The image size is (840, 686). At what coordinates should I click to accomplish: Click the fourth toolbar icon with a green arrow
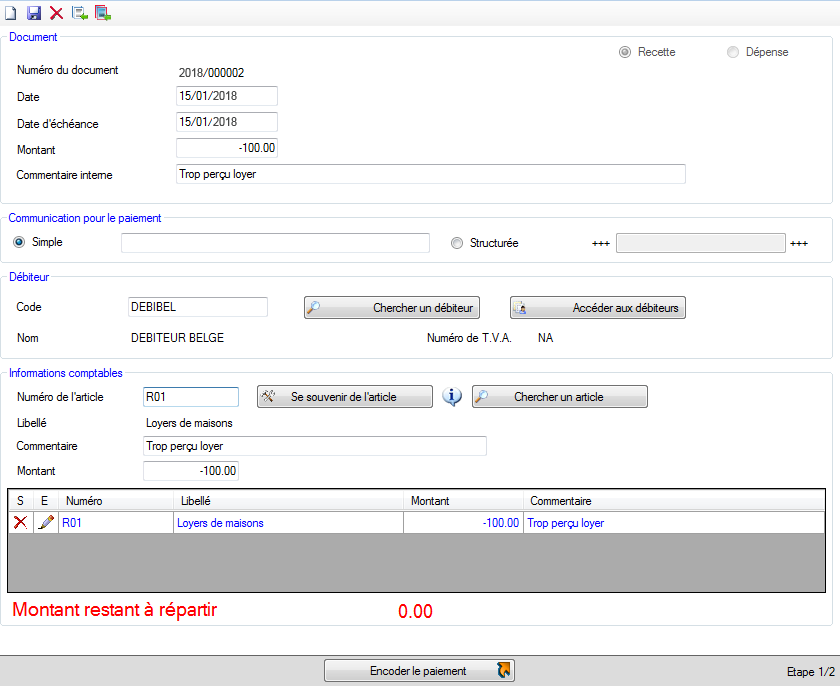pyautogui.click(x=80, y=13)
